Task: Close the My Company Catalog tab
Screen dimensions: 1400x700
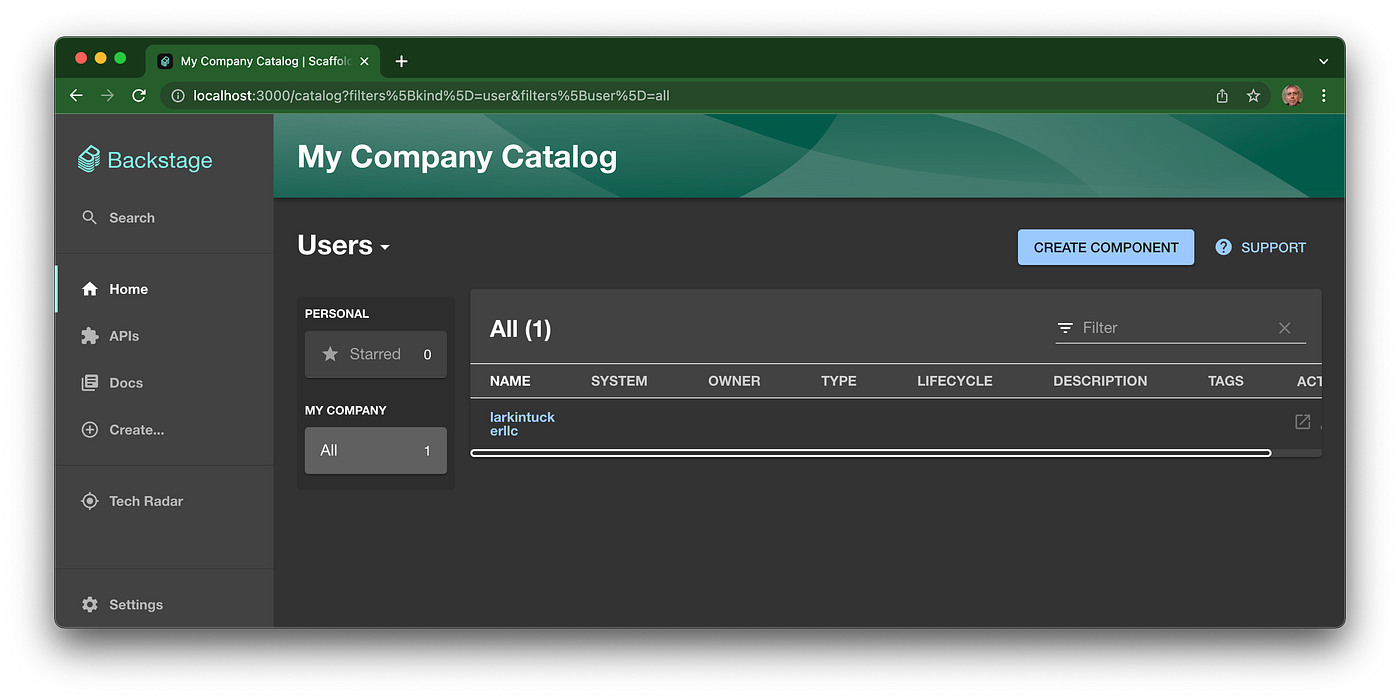Action: coord(365,61)
